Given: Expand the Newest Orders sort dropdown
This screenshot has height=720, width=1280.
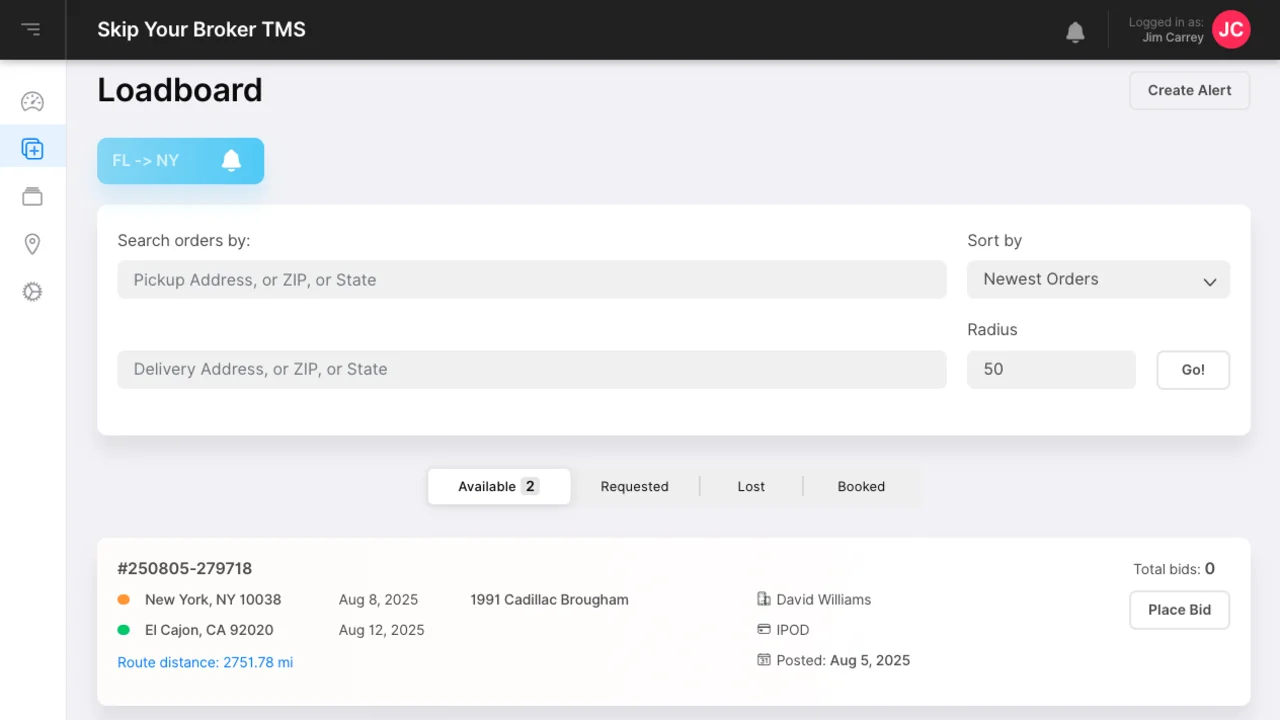Looking at the screenshot, I should click(x=1098, y=280).
